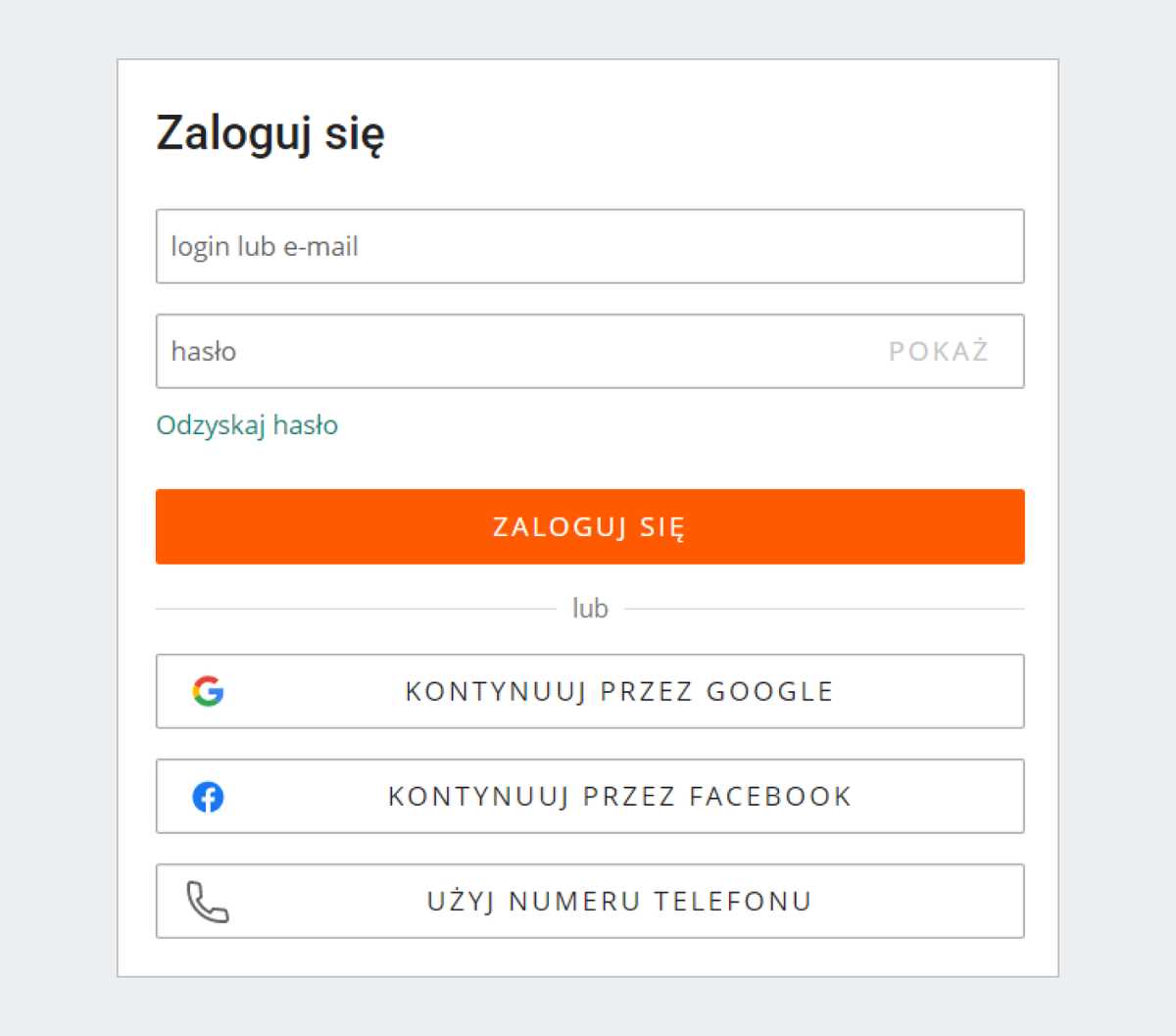Focus the 'login lub e-mail' input field
The width and height of the screenshot is (1176, 1036).
(x=588, y=246)
